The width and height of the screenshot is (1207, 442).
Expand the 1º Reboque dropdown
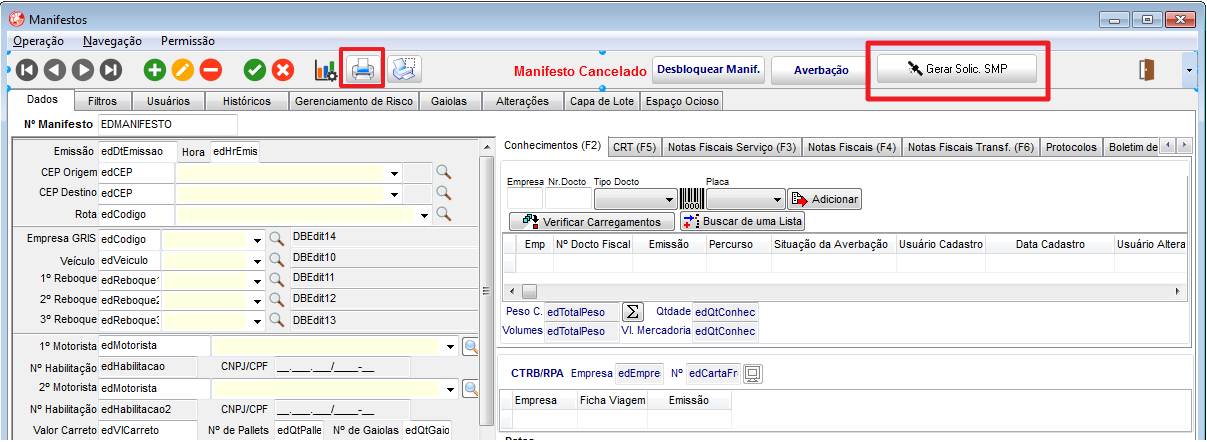(x=257, y=280)
